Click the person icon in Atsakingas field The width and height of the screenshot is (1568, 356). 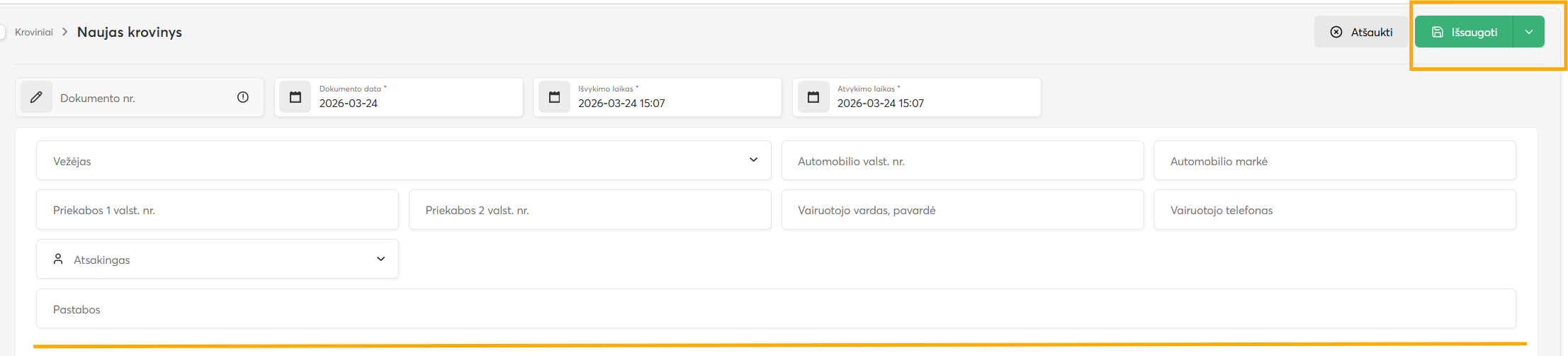58,260
